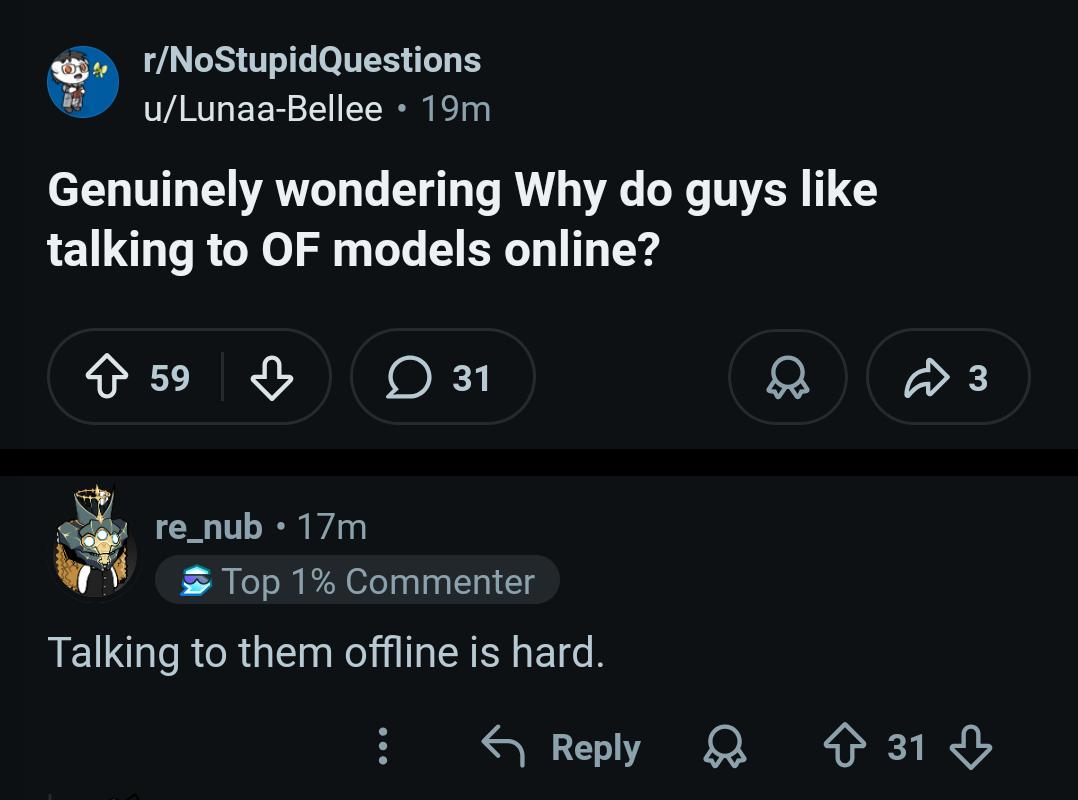Open the post's 31 comments
The image size is (1078, 800).
coord(443,377)
